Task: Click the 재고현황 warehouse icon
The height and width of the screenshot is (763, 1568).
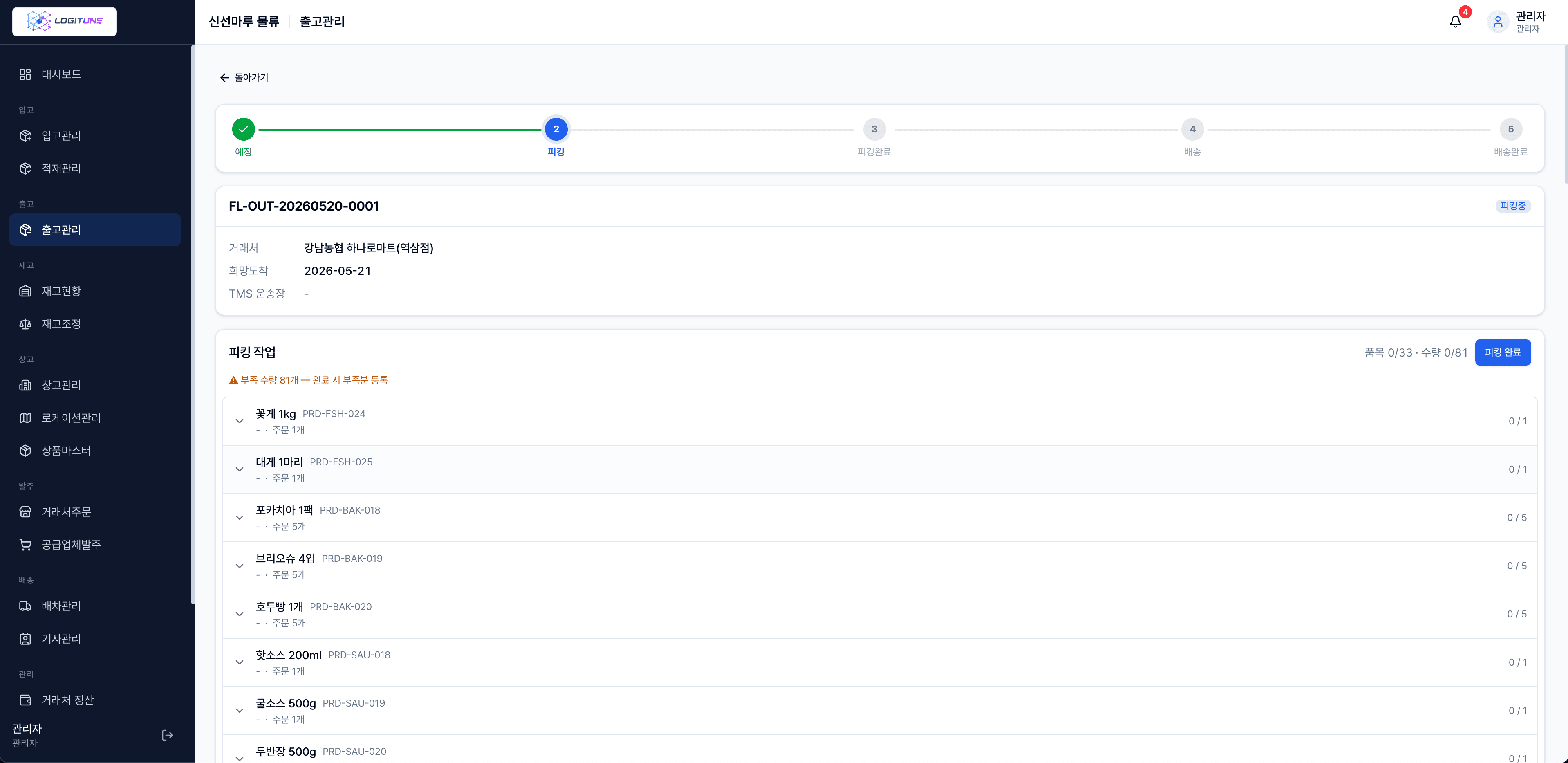Action: [25, 291]
